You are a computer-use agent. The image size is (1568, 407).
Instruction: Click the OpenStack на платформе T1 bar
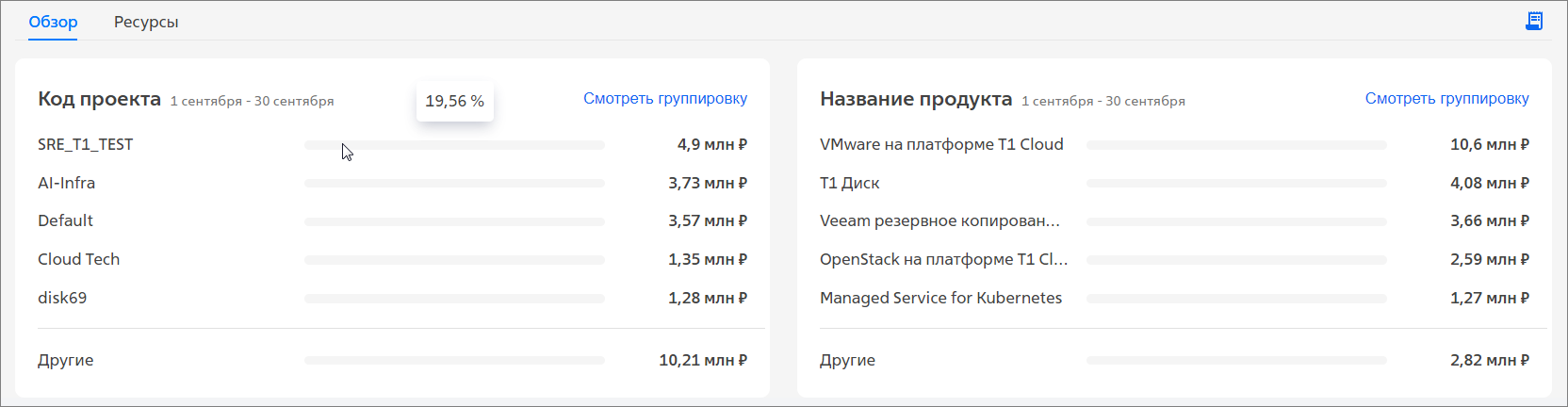point(1236,260)
